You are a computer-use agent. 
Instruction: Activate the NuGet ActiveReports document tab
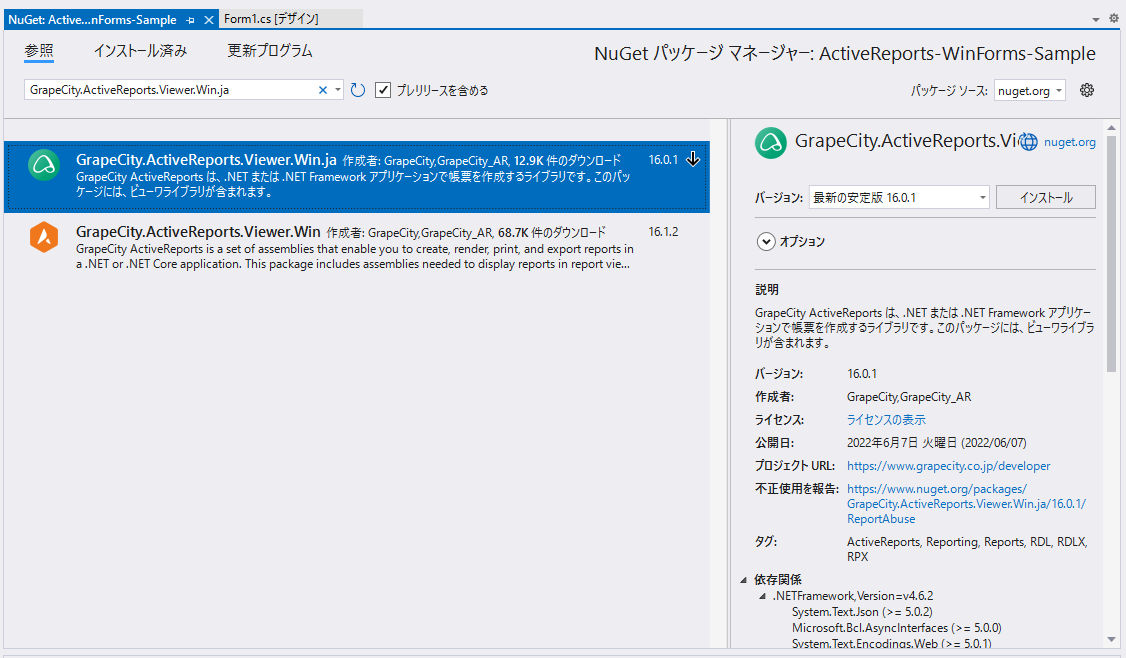[92, 20]
